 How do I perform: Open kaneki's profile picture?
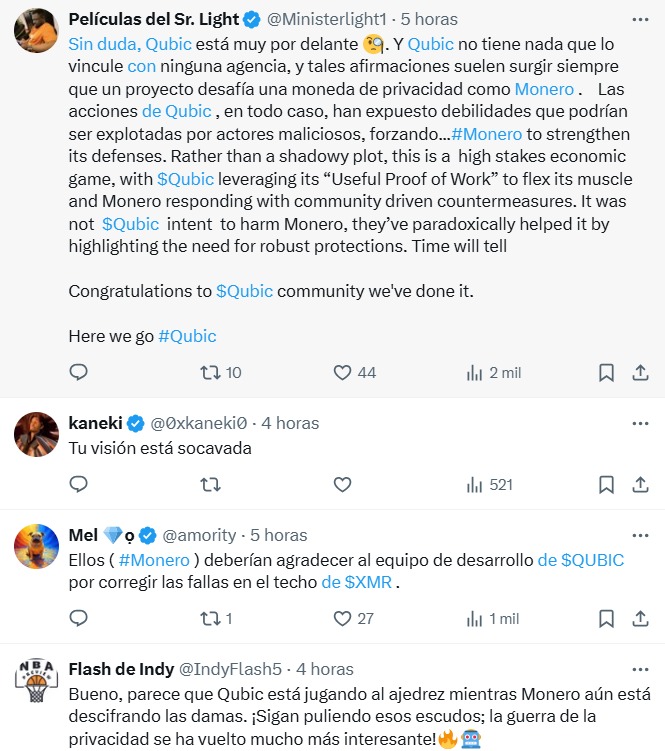point(35,433)
